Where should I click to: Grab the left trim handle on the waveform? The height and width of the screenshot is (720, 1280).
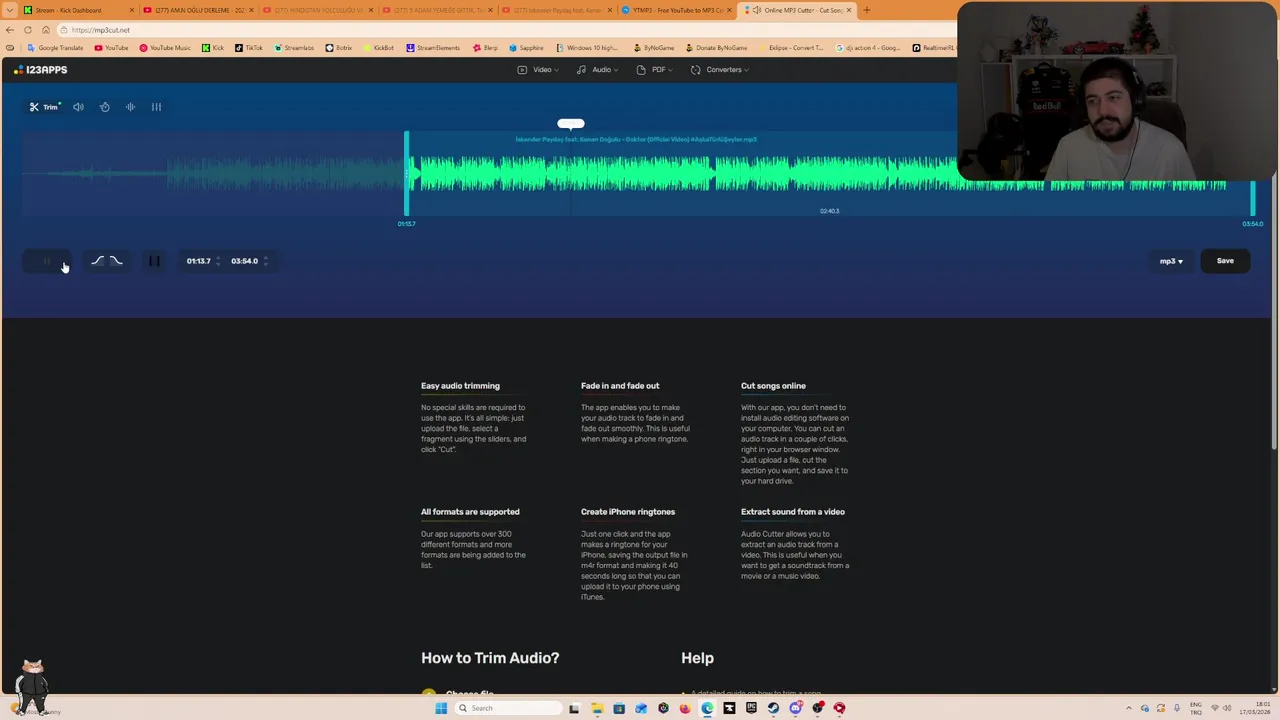[x=406, y=174]
